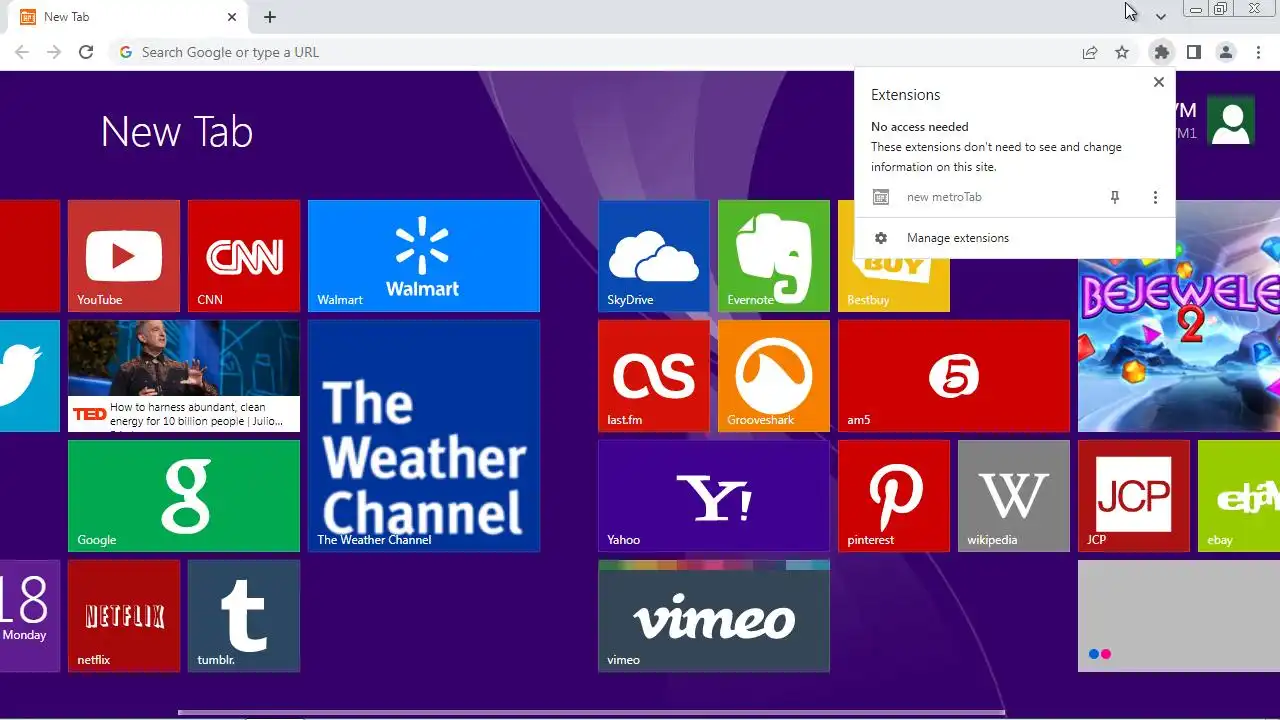Open the Bestbuy tile
The width and height of the screenshot is (1280, 720).
click(x=894, y=285)
